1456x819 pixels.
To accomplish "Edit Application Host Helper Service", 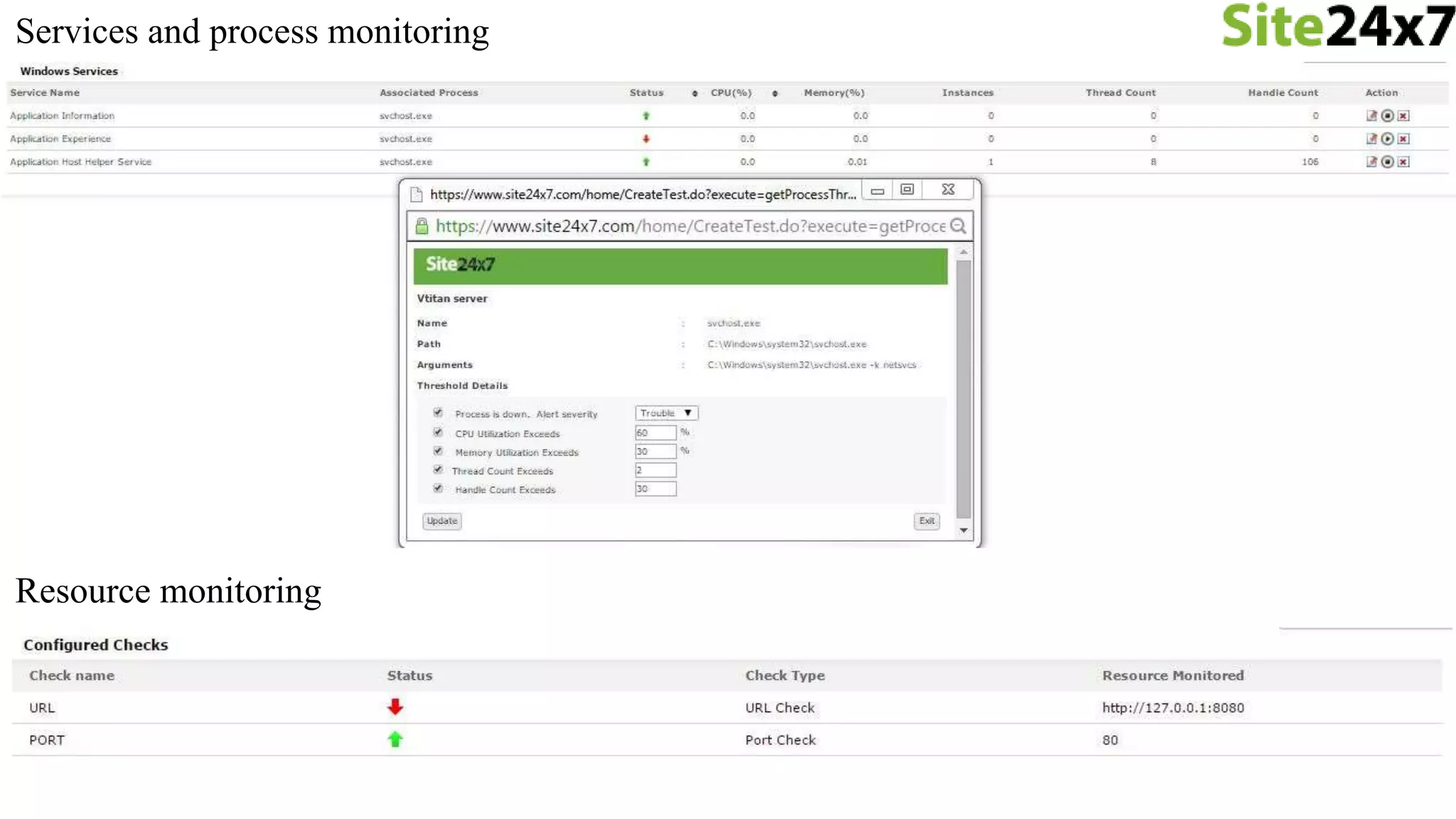I will click(1371, 161).
